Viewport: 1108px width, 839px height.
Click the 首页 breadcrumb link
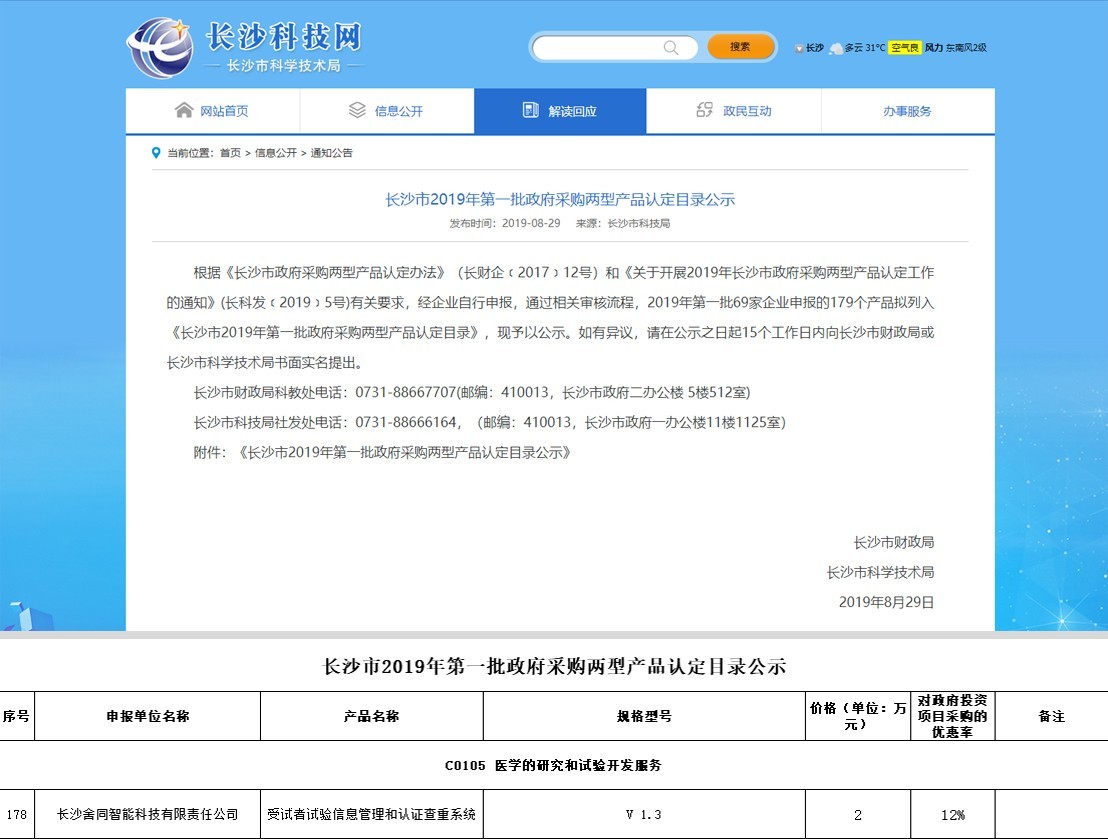(230, 153)
